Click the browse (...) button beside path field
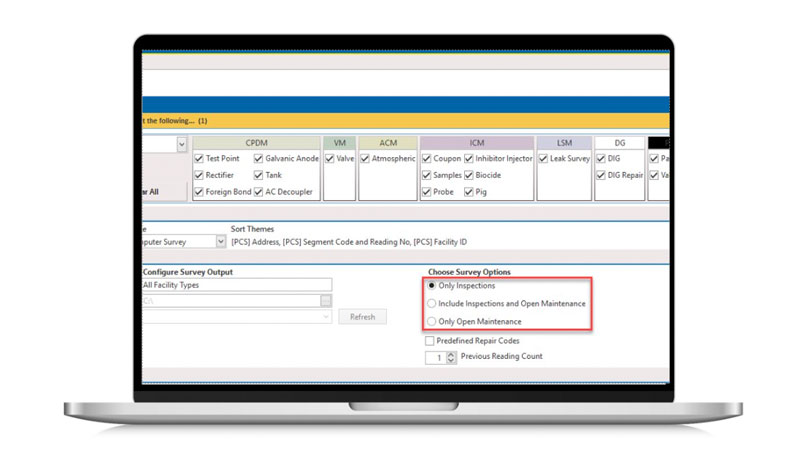 click(x=325, y=300)
